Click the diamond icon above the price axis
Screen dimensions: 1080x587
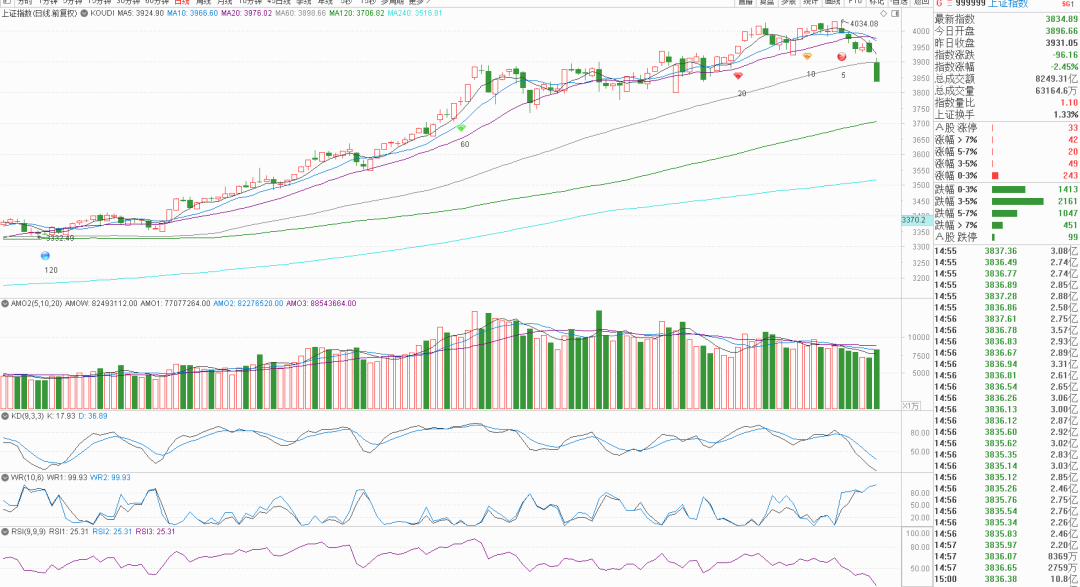tap(884, 13)
